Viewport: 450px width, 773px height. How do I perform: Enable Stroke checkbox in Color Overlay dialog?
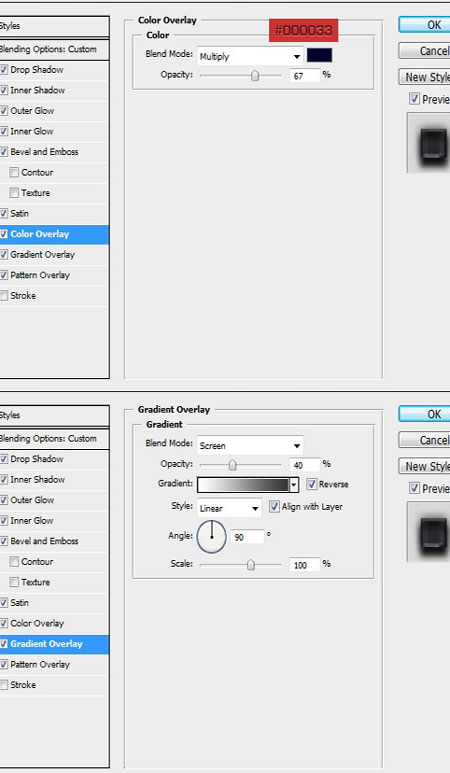4,296
